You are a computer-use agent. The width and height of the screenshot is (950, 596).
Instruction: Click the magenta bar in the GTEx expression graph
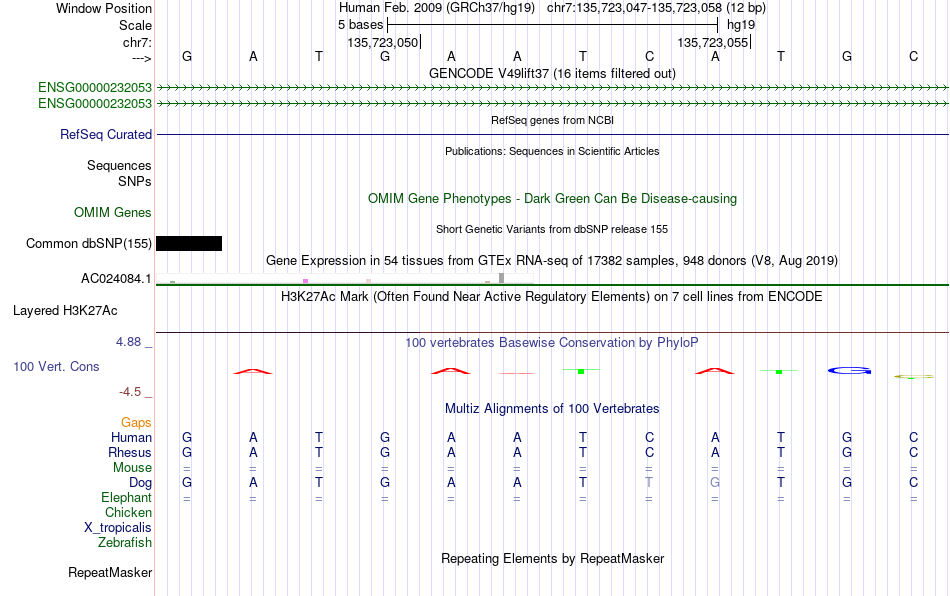(x=305, y=281)
